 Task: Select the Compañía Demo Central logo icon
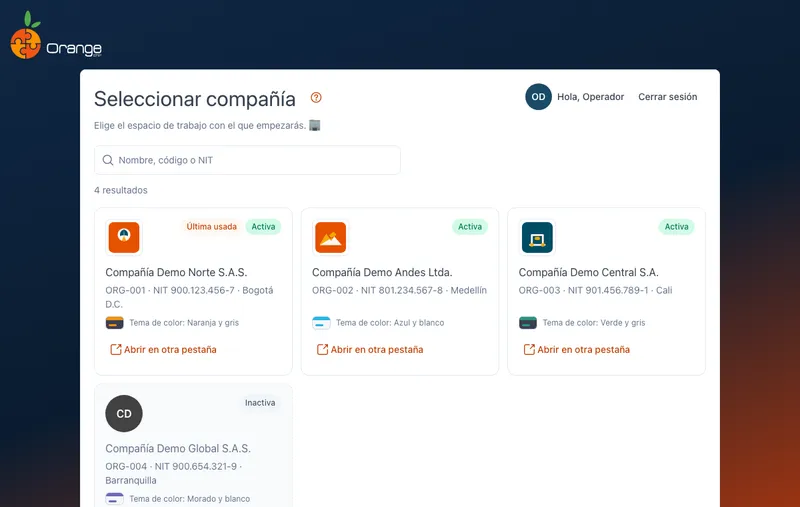(537, 237)
